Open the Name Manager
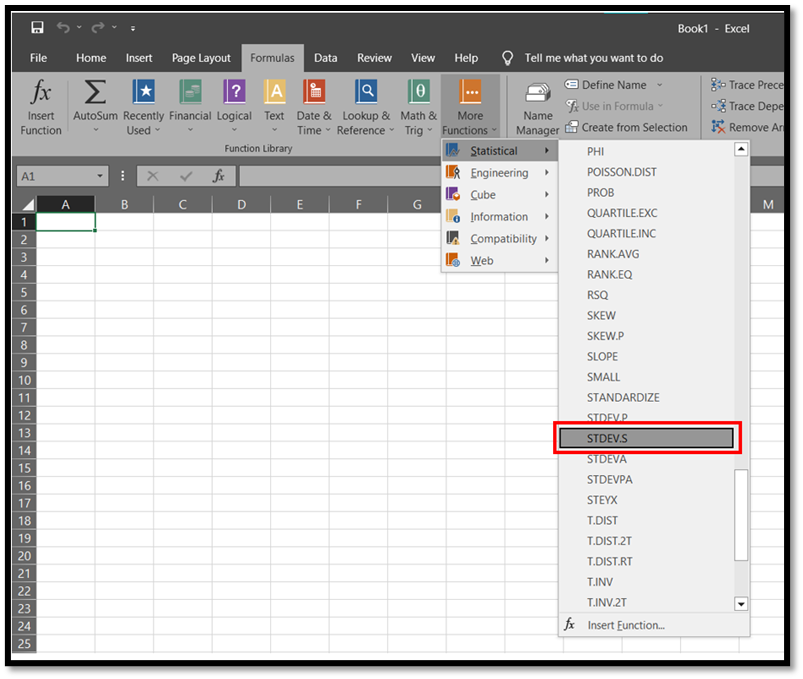The image size is (803, 679). [x=538, y=95]
